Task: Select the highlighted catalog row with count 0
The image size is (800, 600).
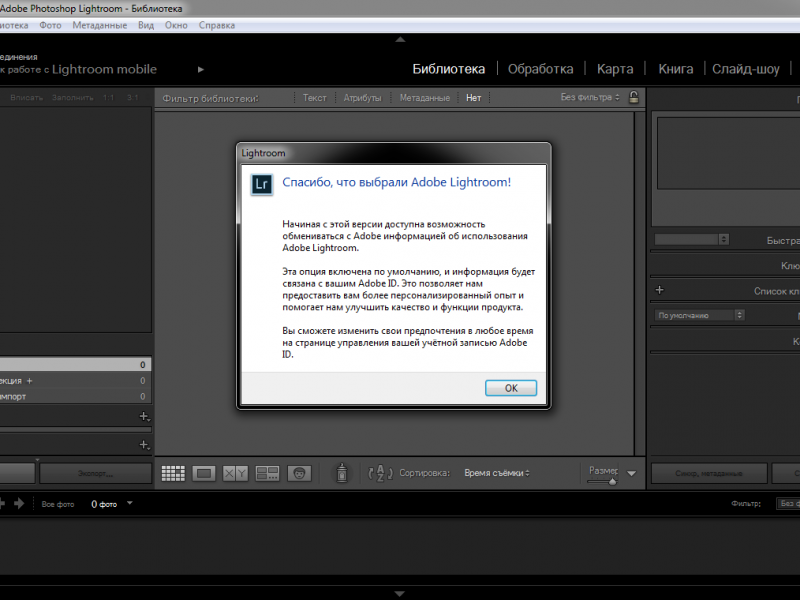Action: coord(76,364)
